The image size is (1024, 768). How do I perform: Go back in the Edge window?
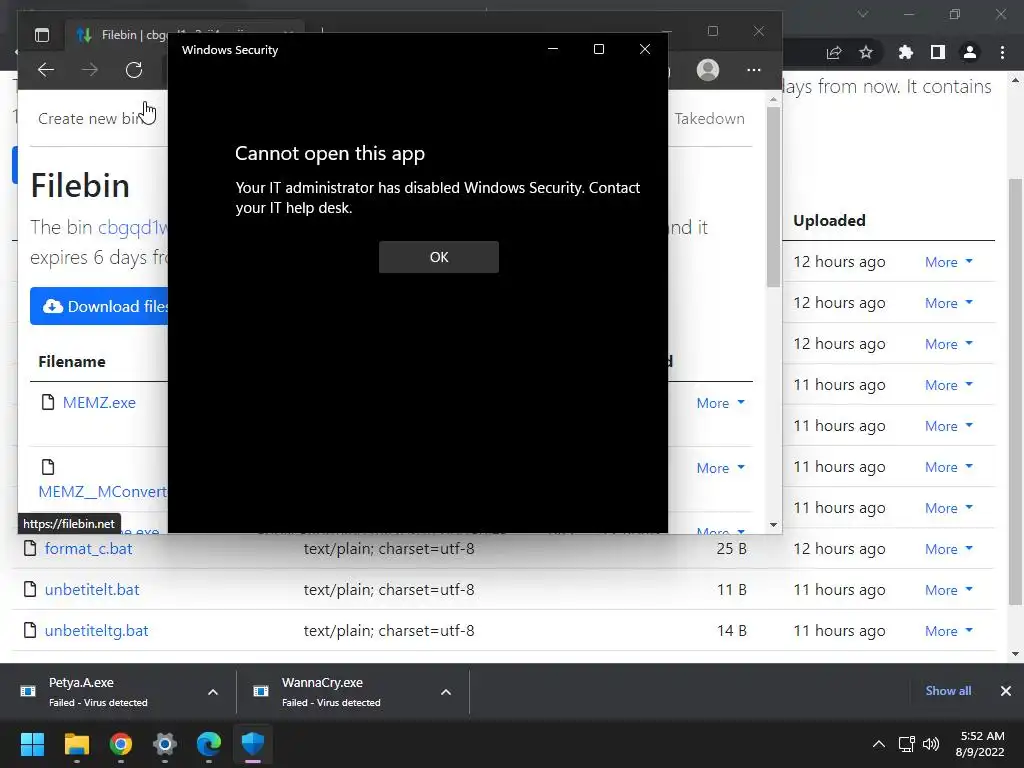click(46, 70)
